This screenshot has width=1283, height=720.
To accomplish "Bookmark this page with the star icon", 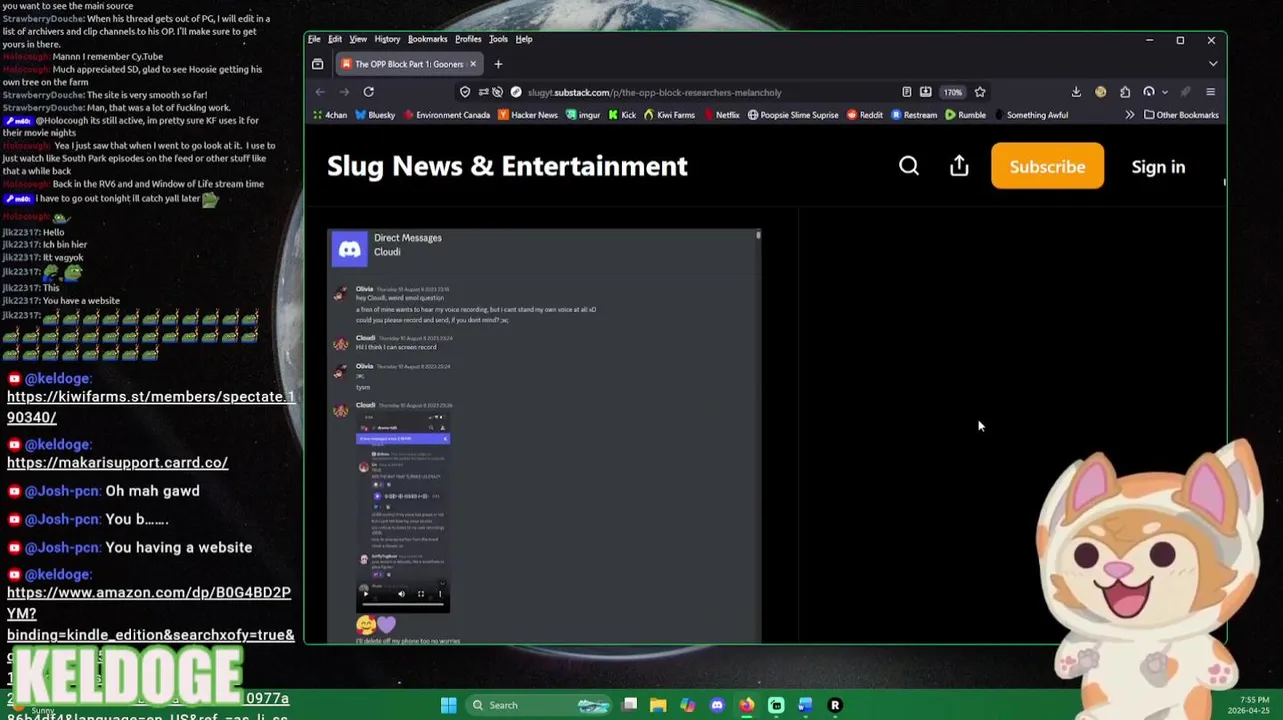I will pos(980,92).
